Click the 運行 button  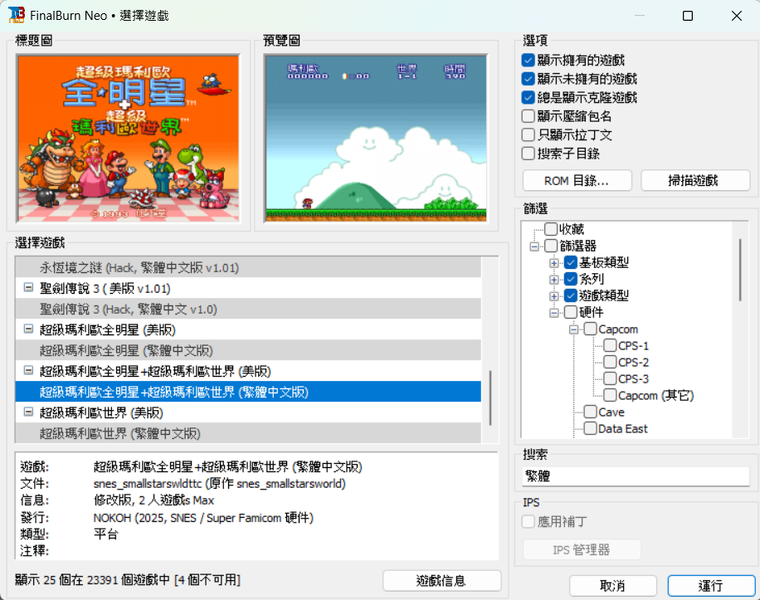pyautogui.click(x=711, y=585)
